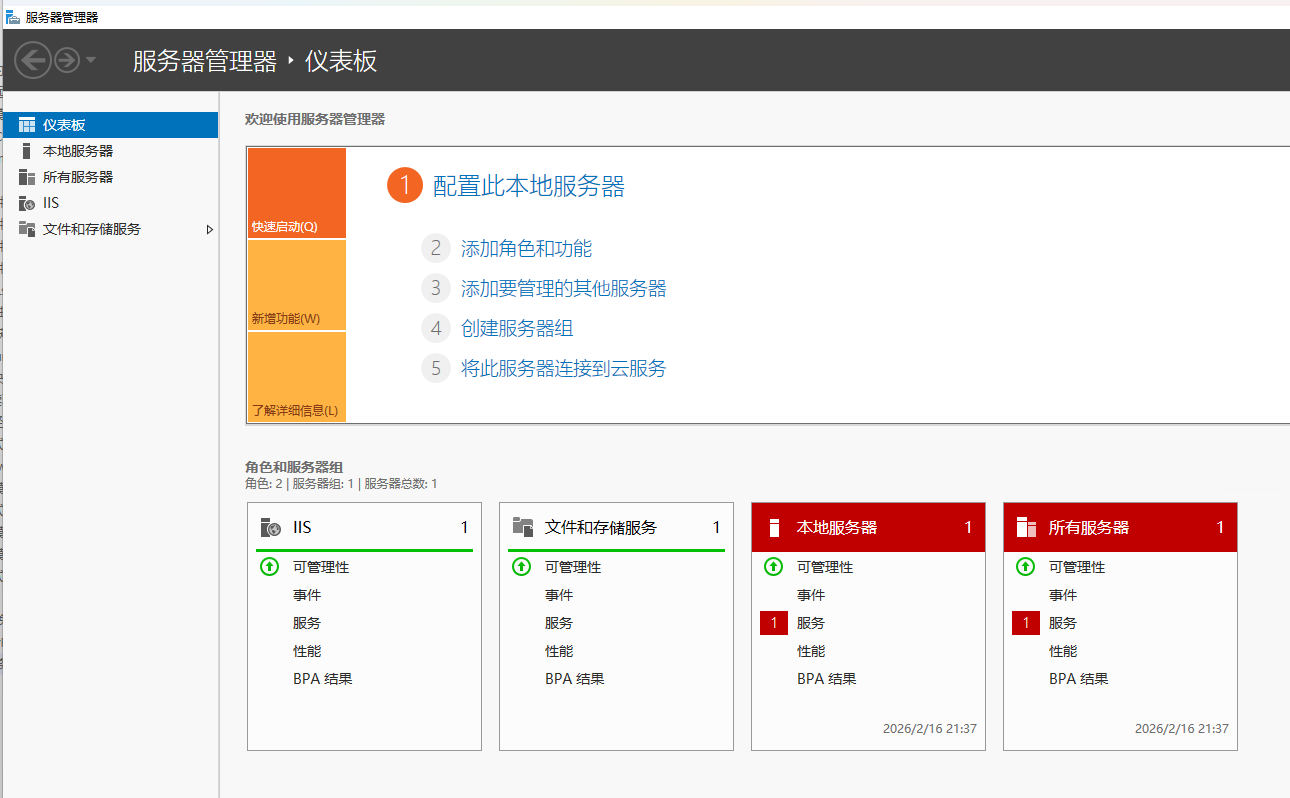Open the 所有服务器 tile header icon
The height and width of the screenshot is (798, 1290).
[x=1025, y=528]
